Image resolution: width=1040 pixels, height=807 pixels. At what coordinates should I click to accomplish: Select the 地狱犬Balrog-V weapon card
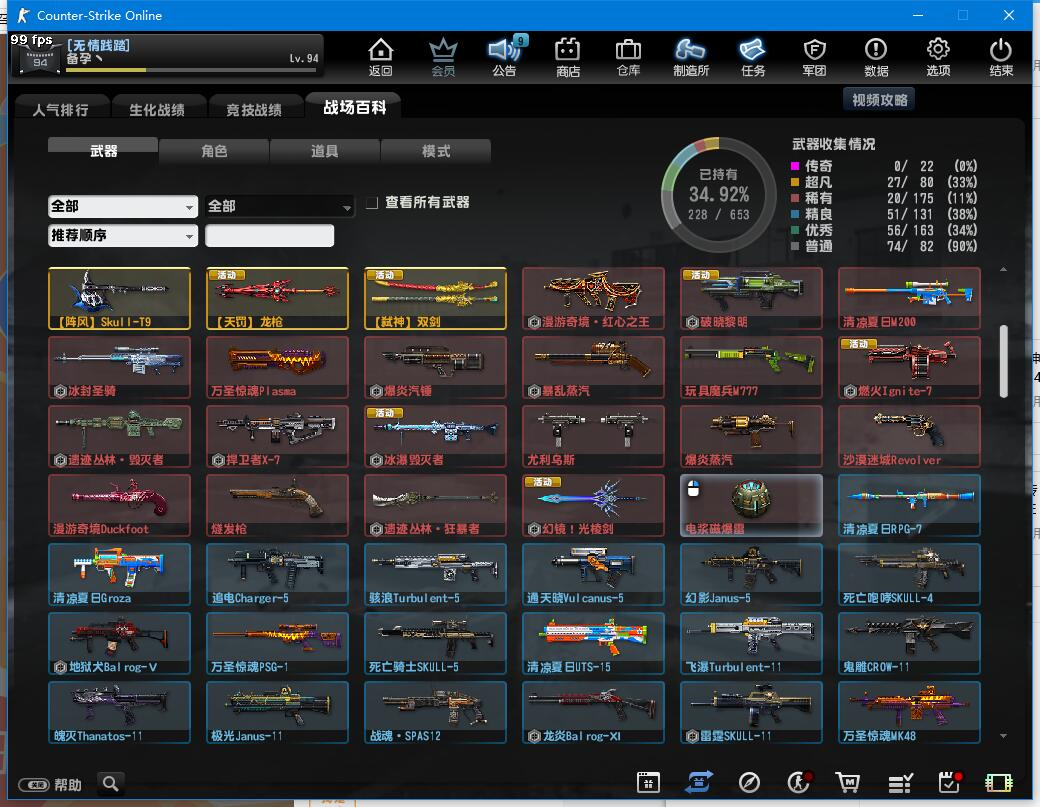[119, 643]
